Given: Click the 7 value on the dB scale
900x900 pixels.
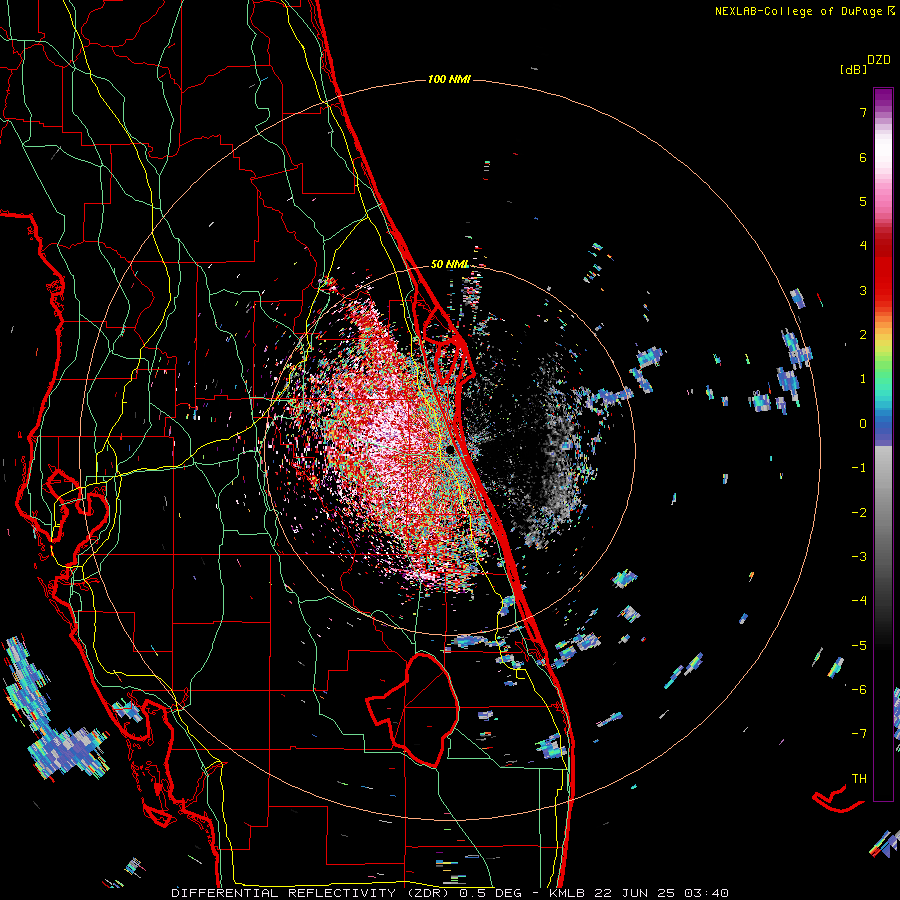Looking at the screenshot, I should [863, 112].
